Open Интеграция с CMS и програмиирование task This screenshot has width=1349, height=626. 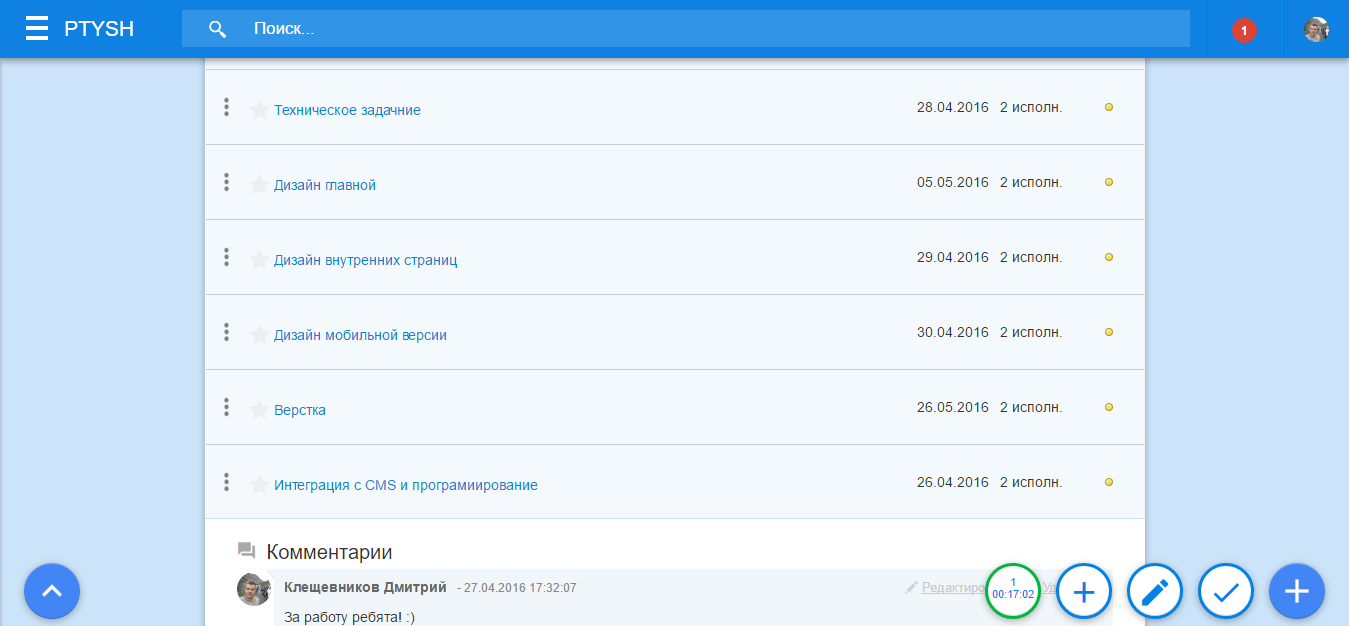pos(406,485)
